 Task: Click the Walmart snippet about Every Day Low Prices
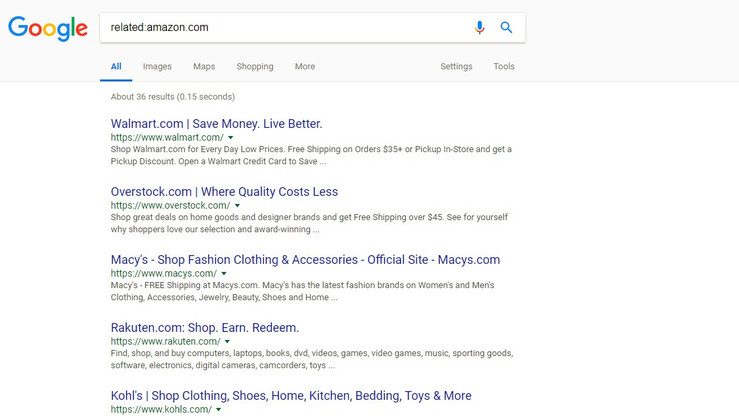[311, 155]
